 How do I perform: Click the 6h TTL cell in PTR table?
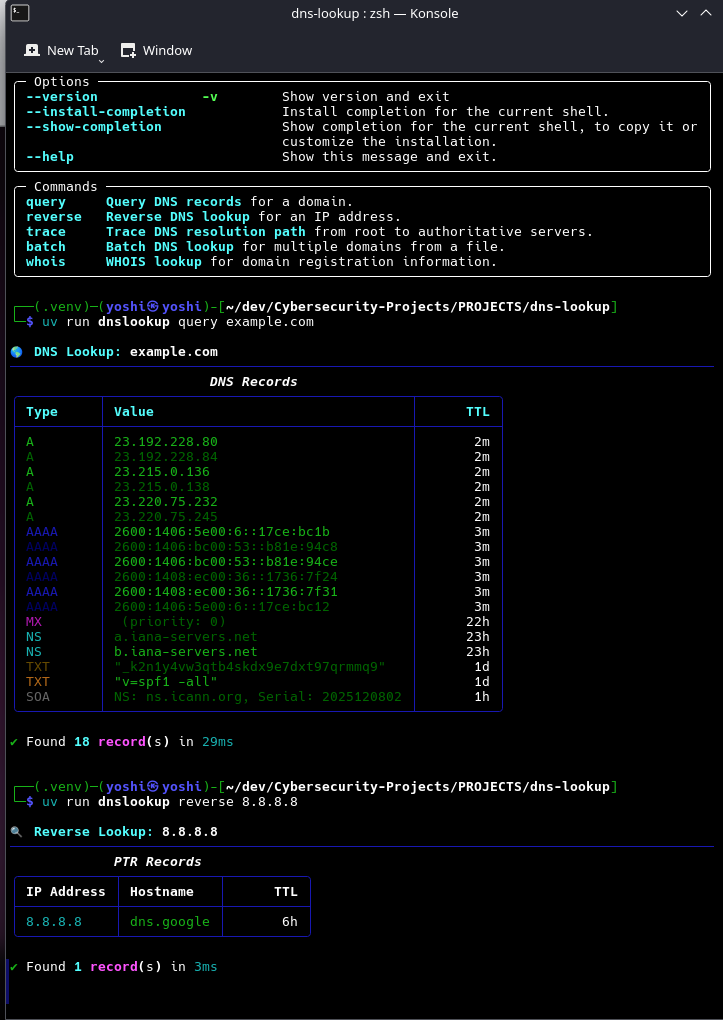coord(290,921)
